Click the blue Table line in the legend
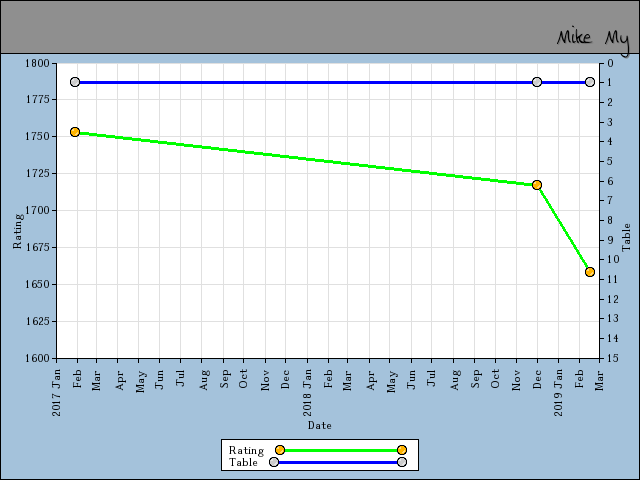The height and width of the screenshot is (480, 640). [x=338, y=462]
